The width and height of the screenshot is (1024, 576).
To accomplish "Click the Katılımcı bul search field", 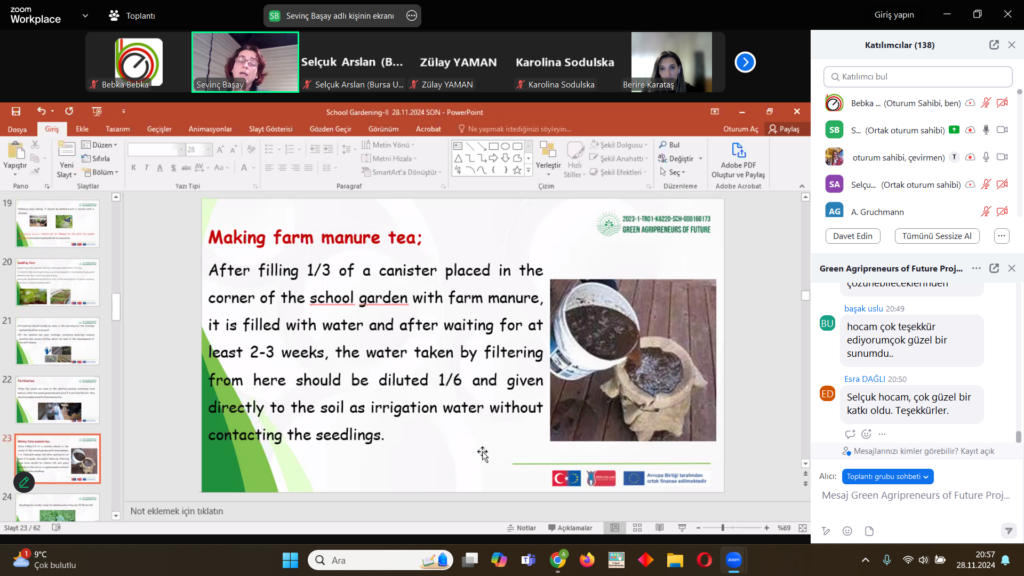I will (x=915, y=76).
